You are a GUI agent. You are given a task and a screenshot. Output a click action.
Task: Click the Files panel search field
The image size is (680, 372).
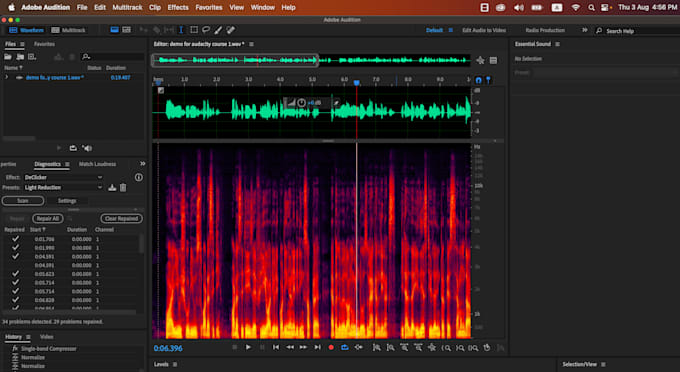pyautogui.click(x=114, y=57)
